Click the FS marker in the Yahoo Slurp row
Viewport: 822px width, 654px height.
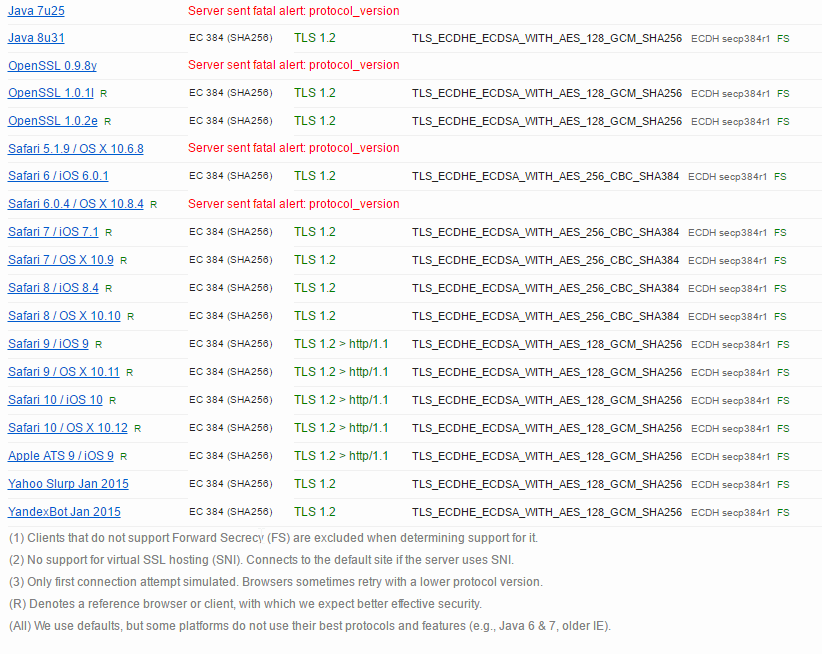pyautogui.click(x=783, y=485)
